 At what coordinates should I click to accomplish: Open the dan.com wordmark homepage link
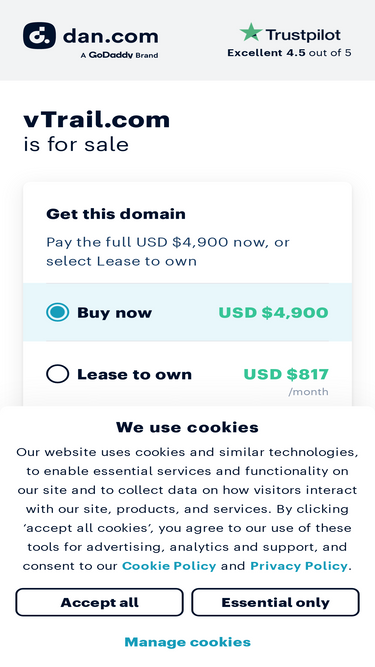coord(110,36)
